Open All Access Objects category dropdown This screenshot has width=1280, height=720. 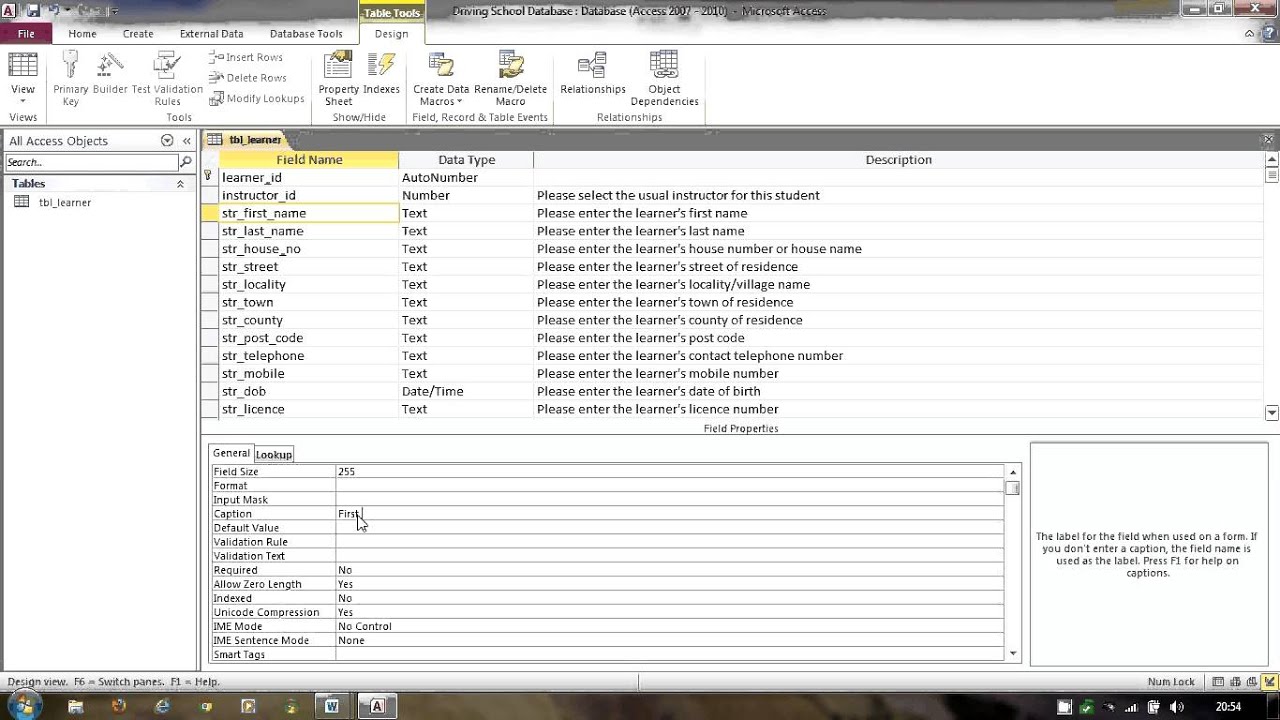click(167, 141)
